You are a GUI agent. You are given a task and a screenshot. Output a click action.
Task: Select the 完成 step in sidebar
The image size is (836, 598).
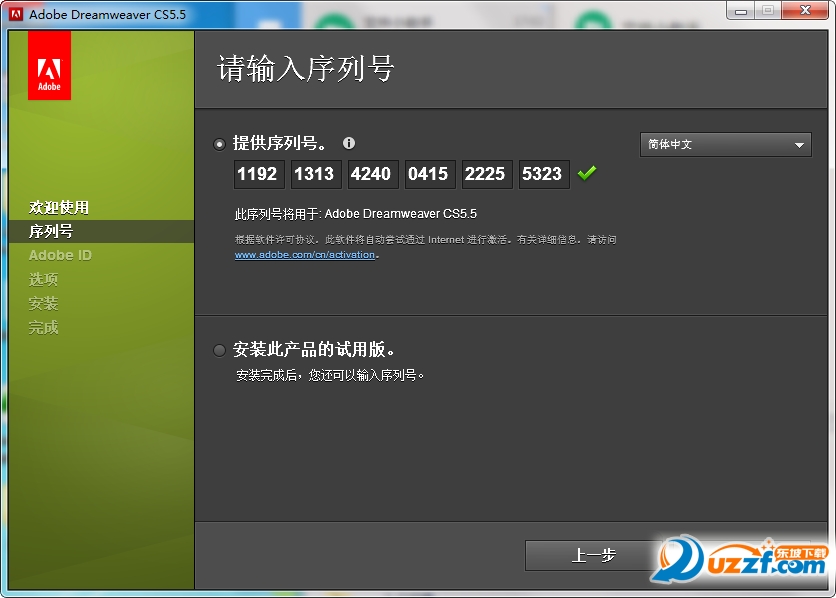tap(43, 327)
